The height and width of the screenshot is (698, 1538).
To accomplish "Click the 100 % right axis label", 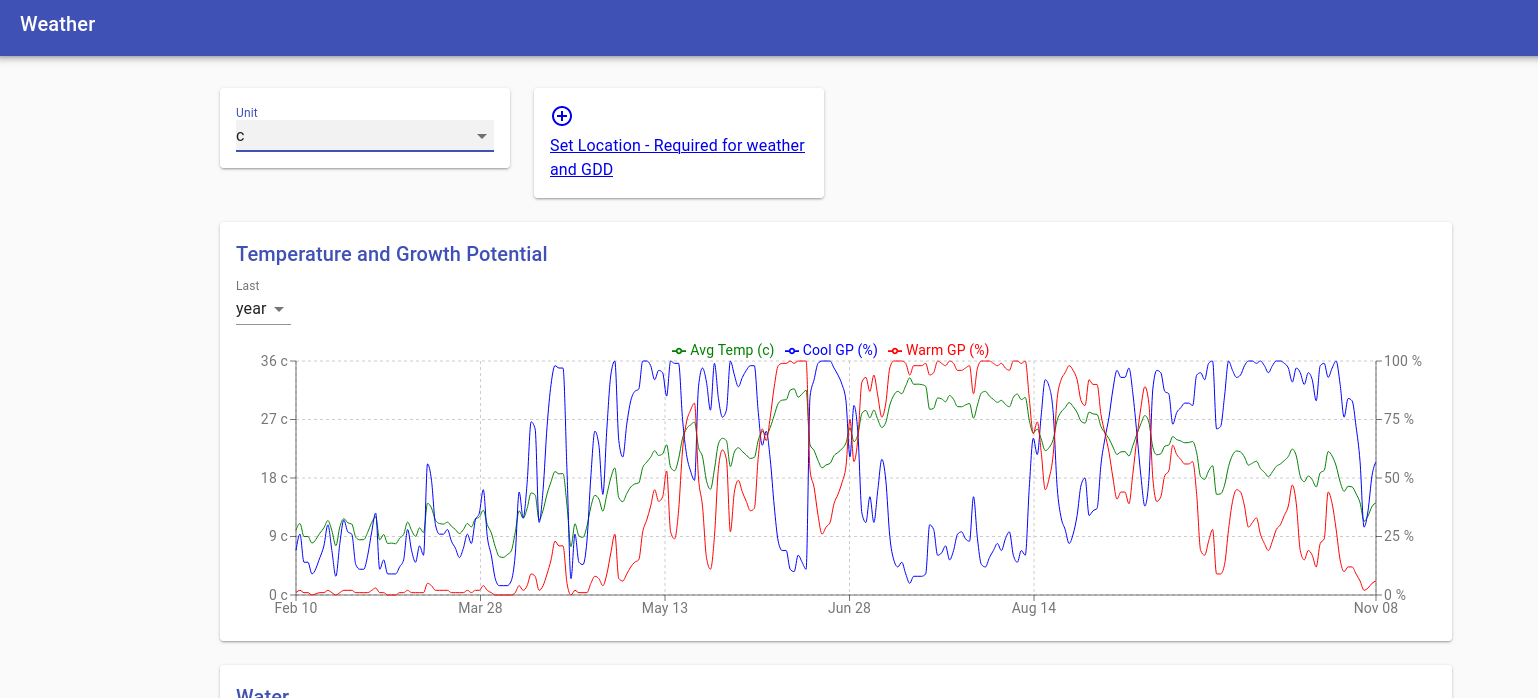I will point(1402,361).
